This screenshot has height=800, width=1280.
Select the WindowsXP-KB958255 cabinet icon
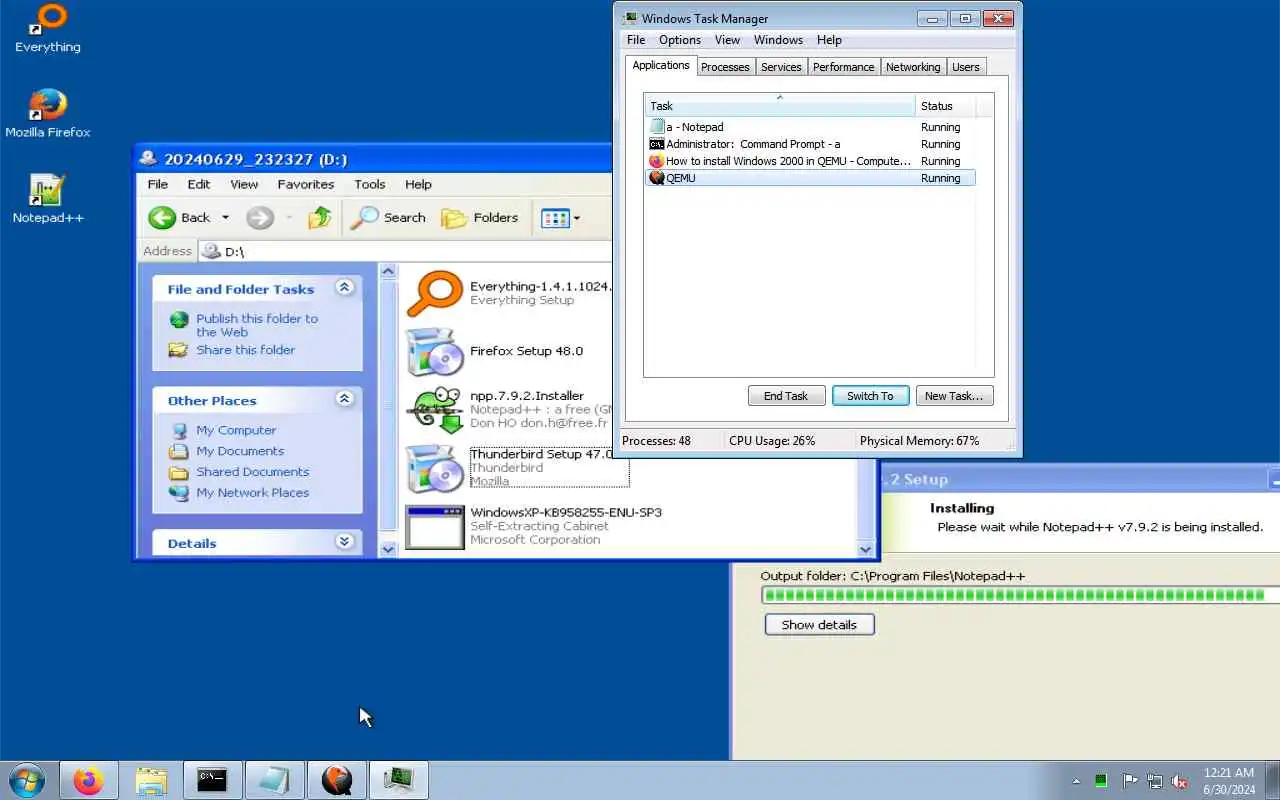coord(434,526)
